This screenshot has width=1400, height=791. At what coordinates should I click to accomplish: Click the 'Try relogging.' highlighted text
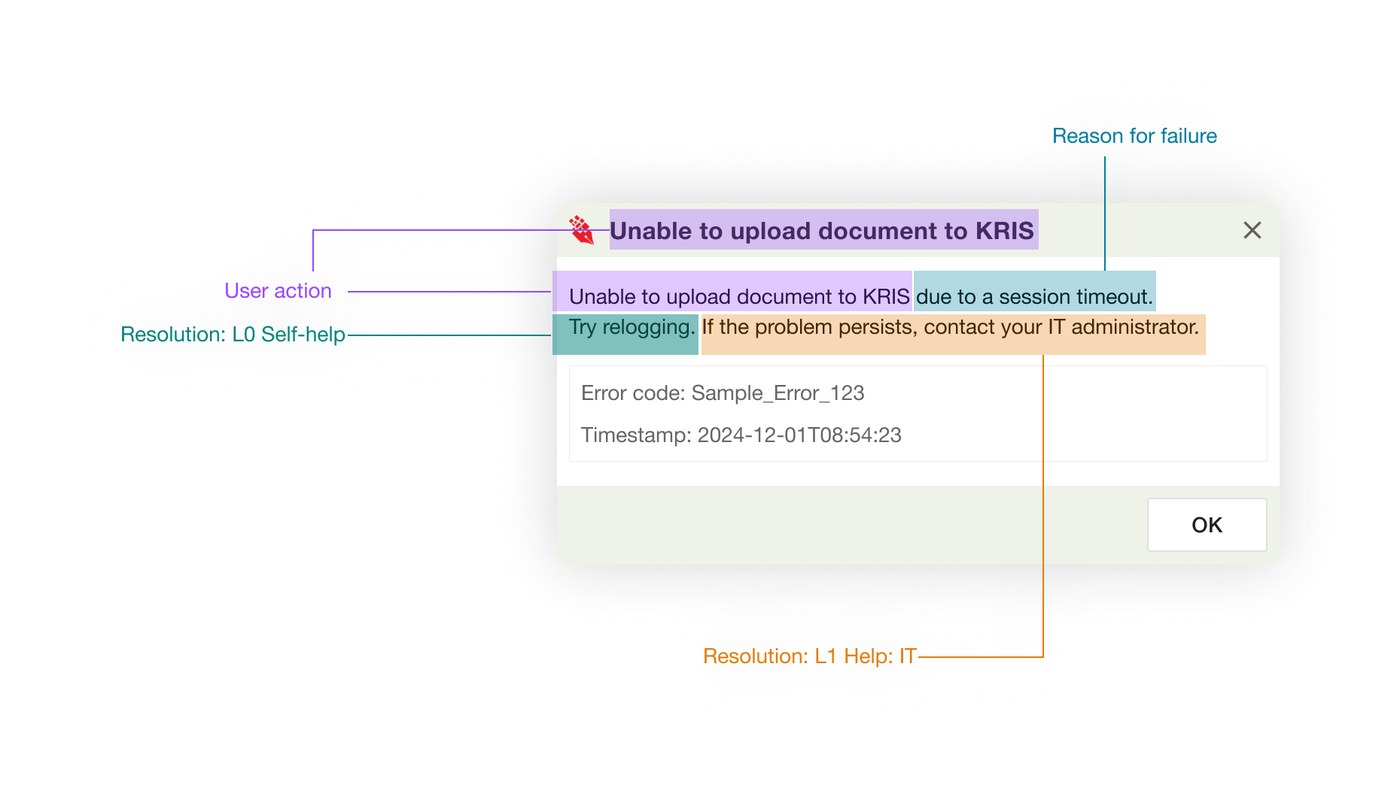[x=632, y=327]
